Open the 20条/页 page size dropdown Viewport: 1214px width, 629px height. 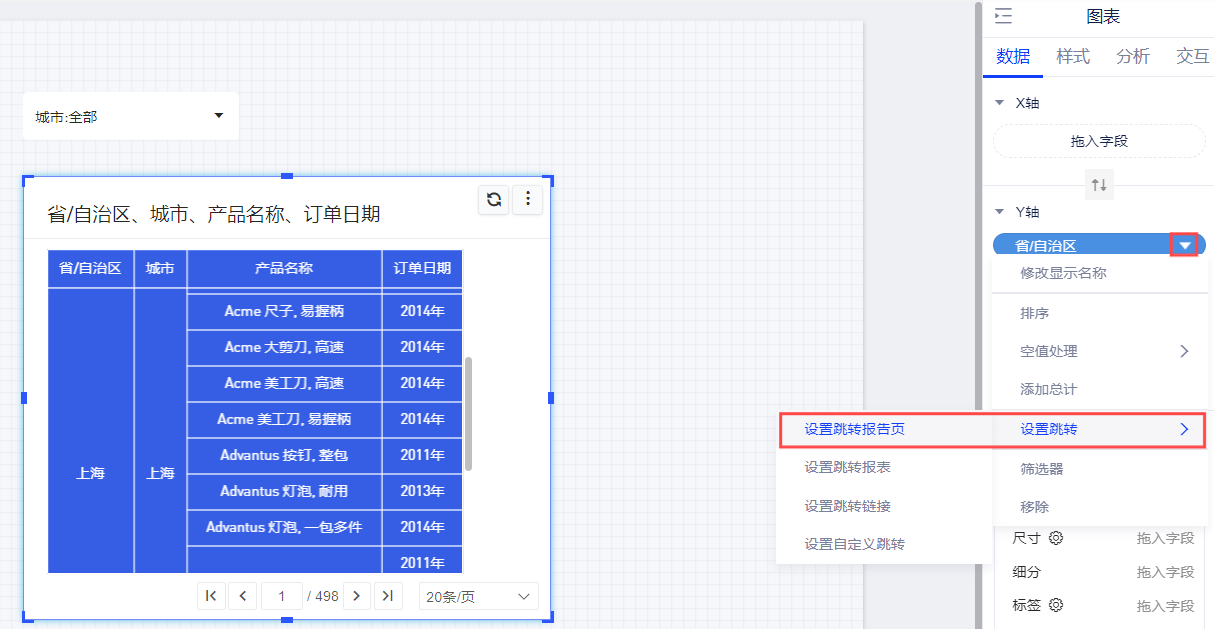coord(478,597)
